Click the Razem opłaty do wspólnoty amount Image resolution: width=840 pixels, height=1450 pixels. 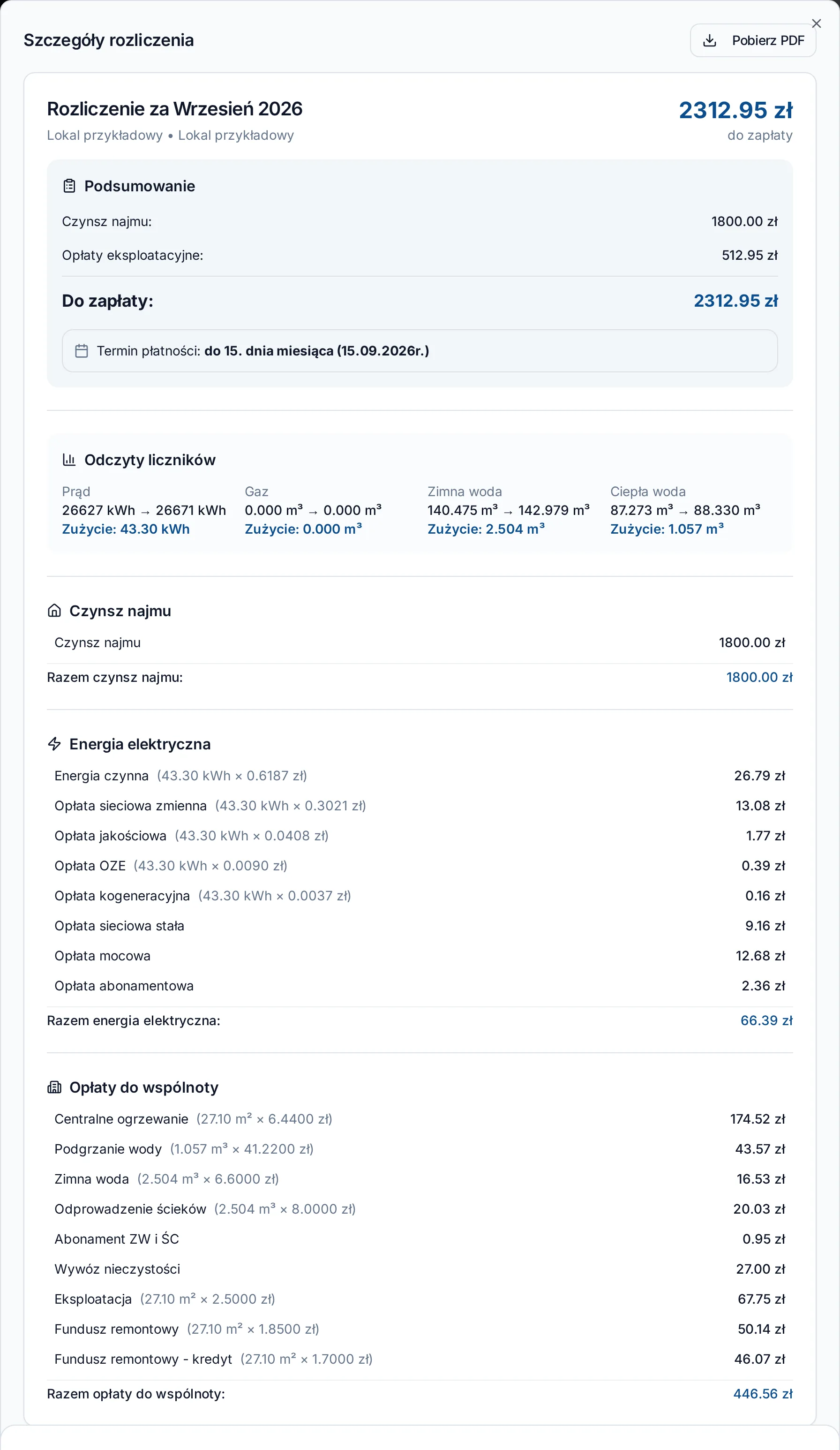tap(763, 1394)
